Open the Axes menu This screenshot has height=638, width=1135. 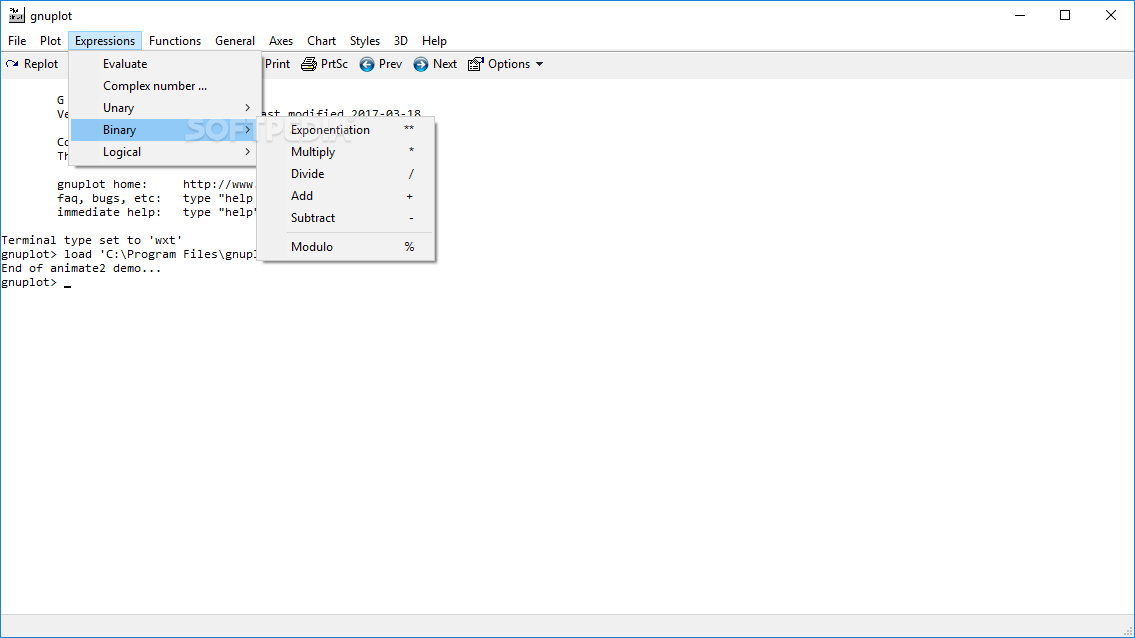tap(281, 41)
